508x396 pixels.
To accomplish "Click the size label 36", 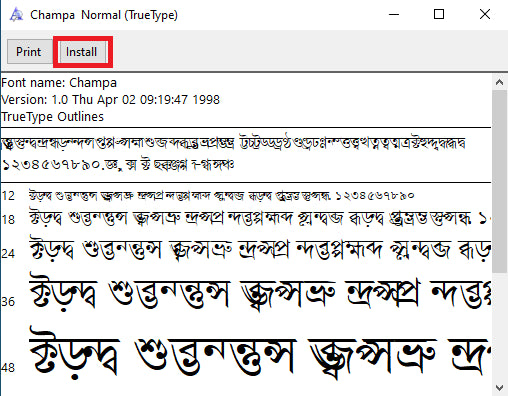I will (x=8, y=302).
